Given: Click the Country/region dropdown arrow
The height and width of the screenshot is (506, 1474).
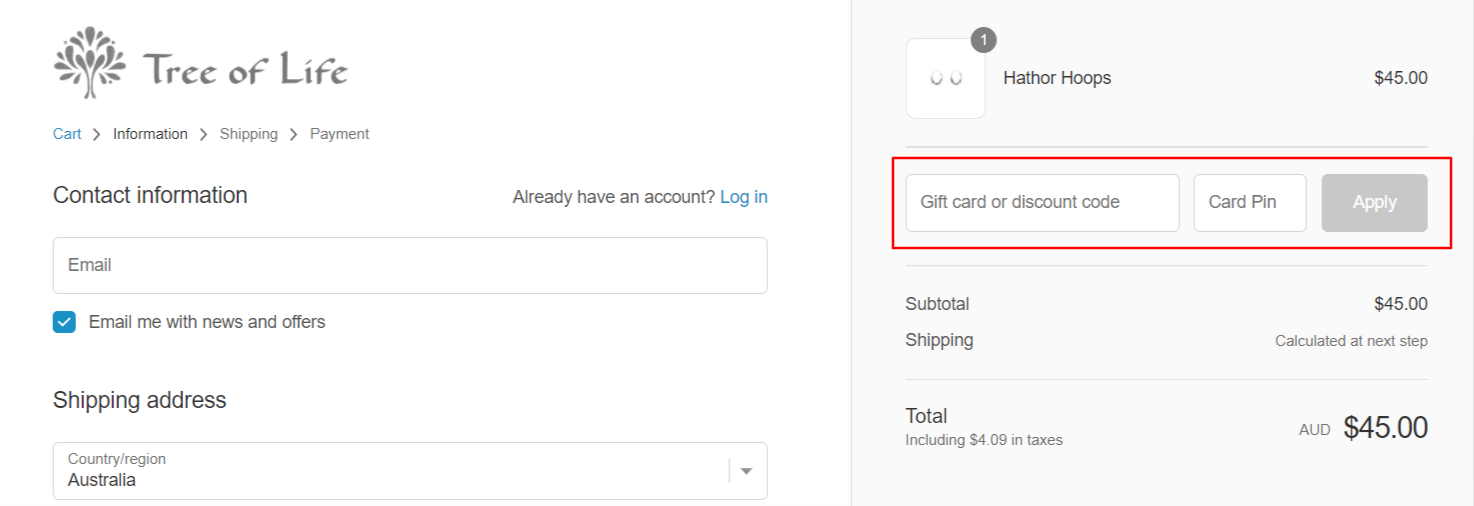Looking at the screenshot, I should coord(746,471).
